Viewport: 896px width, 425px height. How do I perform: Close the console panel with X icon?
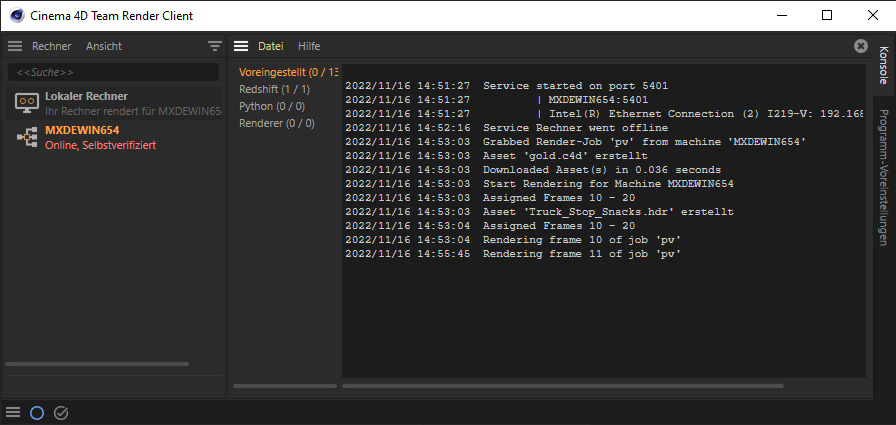(861, 46)
